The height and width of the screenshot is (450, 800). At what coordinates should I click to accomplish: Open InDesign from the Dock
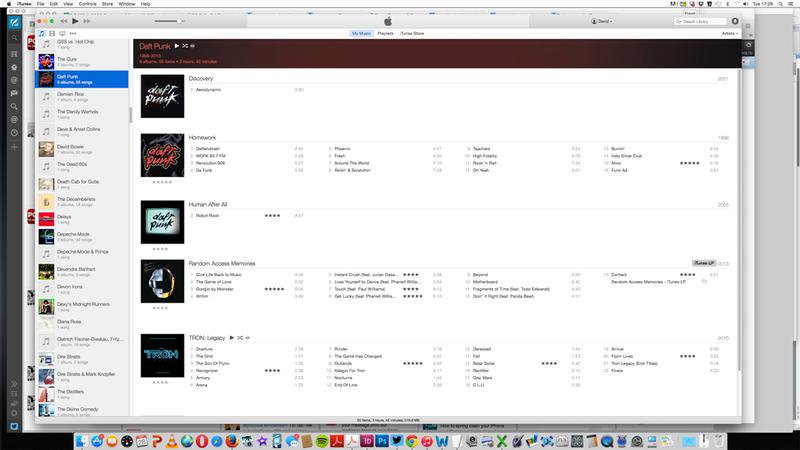coord(367,441)
